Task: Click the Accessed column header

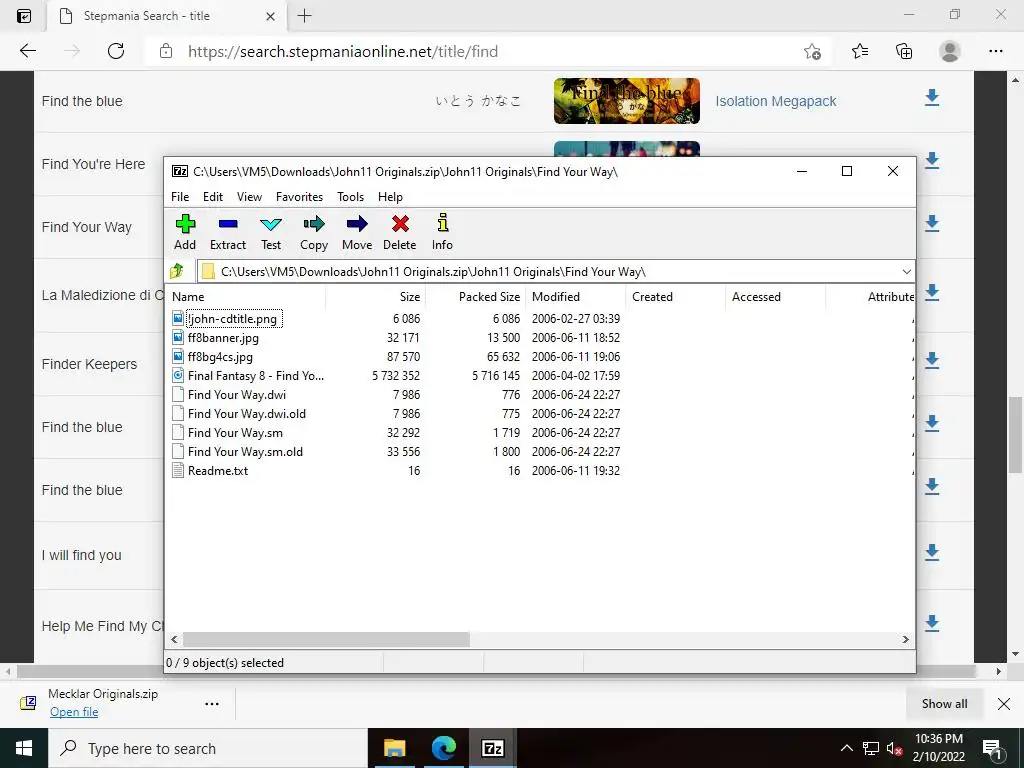Action: coord(775,296)
